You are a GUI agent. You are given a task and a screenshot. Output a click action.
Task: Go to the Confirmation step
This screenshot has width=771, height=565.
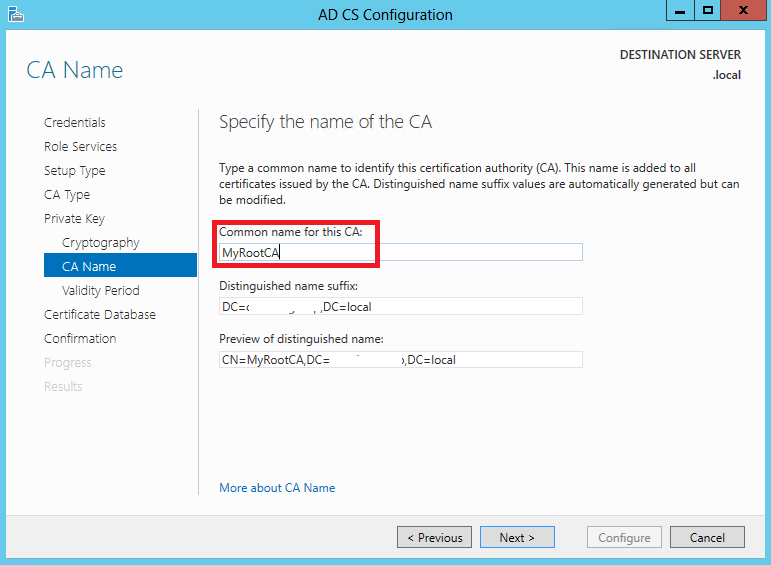80,339
